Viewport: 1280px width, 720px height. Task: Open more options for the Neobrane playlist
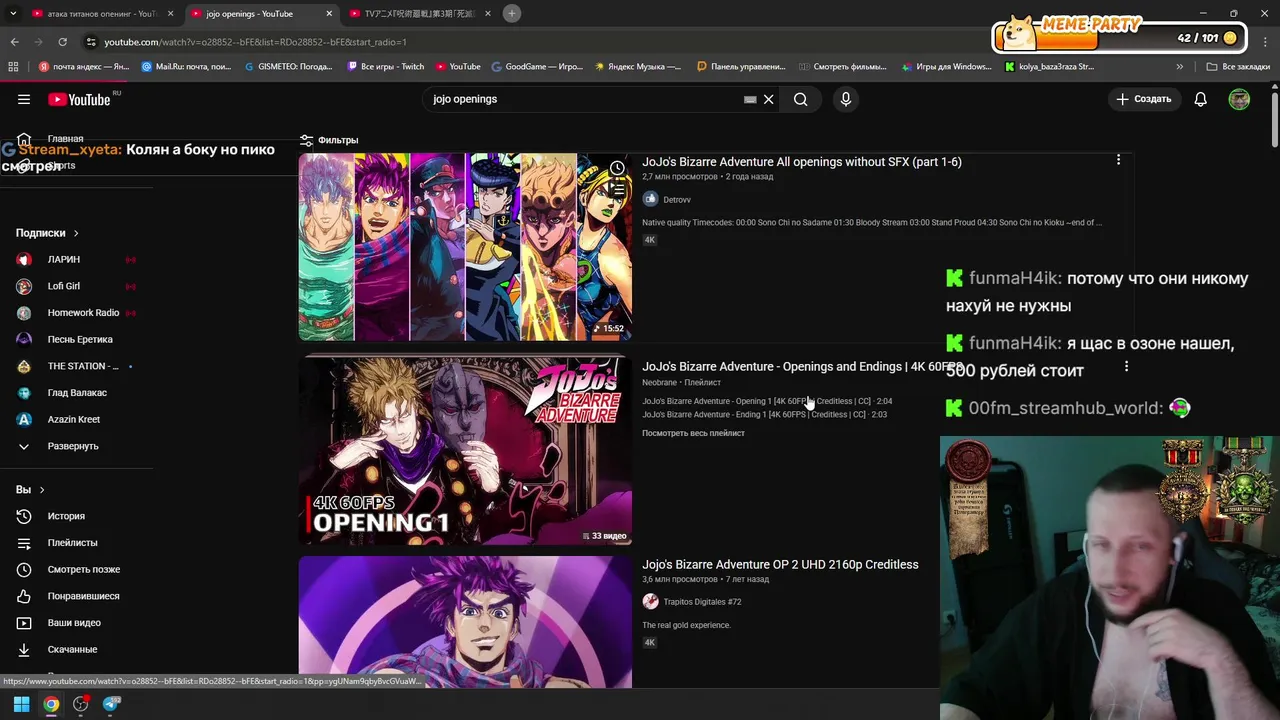[x=1126, y=367]
